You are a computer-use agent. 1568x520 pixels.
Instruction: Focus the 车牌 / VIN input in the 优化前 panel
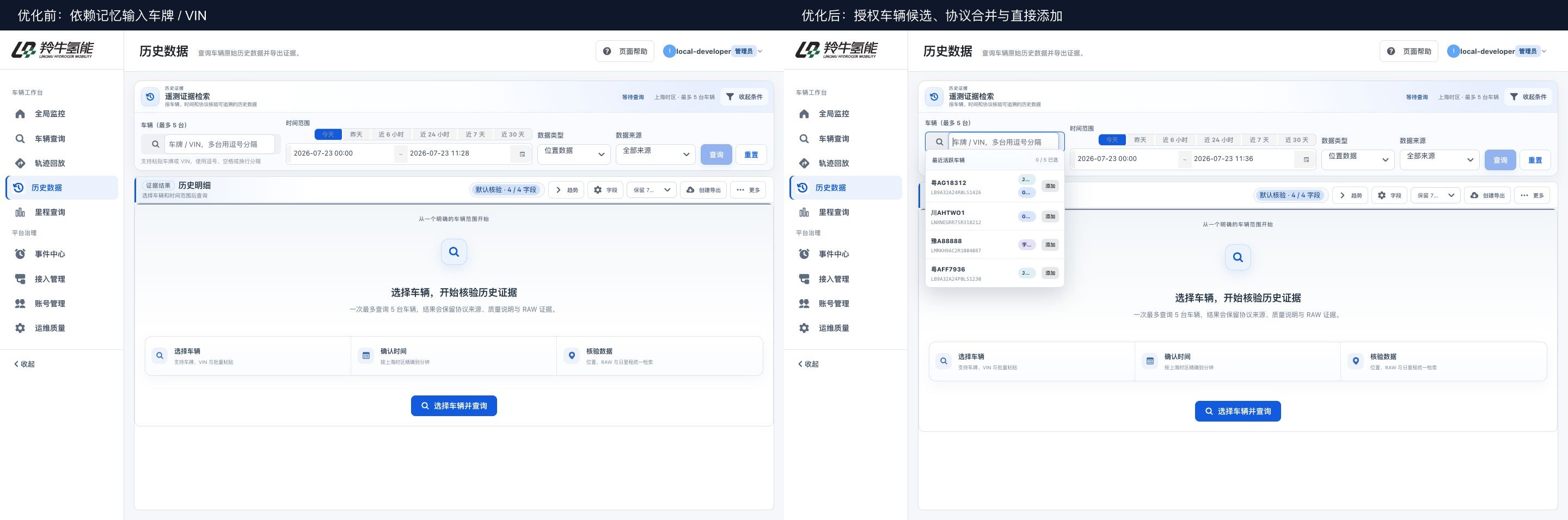[219, 144]
